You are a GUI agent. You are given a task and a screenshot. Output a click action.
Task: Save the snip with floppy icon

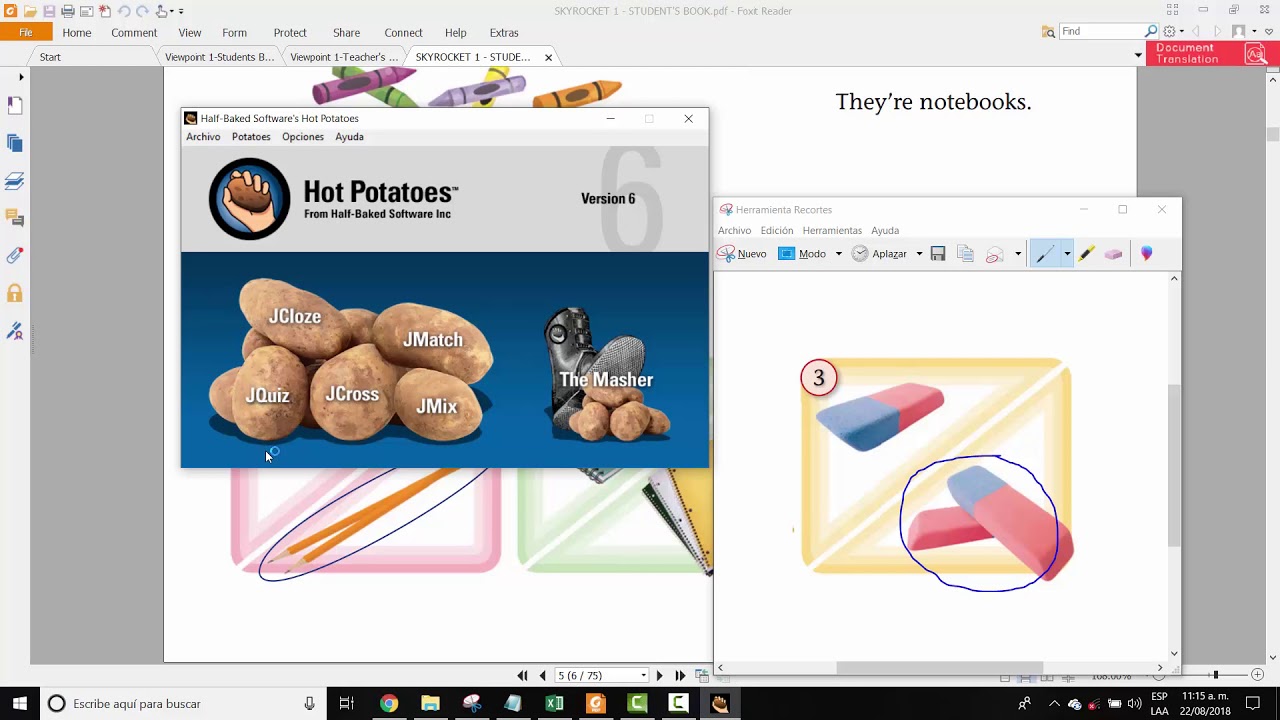point(938,254)
